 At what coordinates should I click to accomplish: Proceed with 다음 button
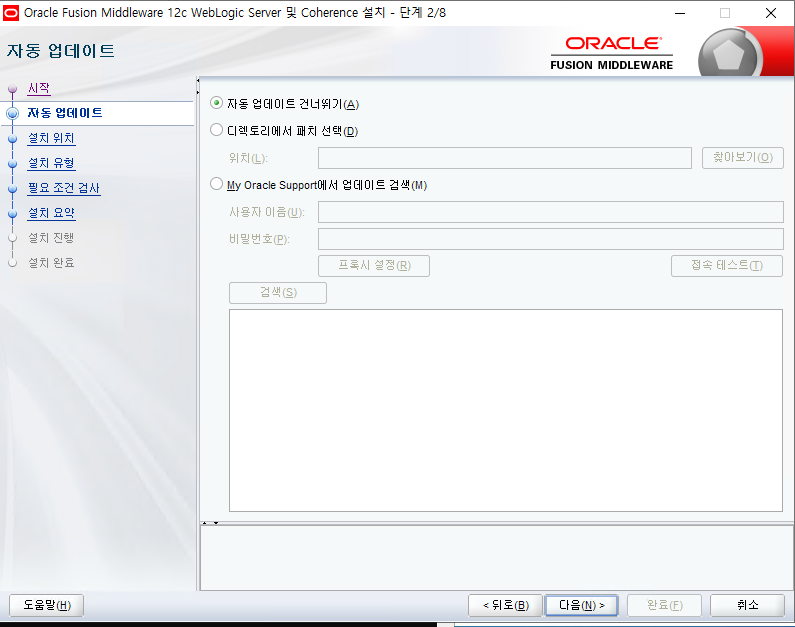(x=582, y=605)
